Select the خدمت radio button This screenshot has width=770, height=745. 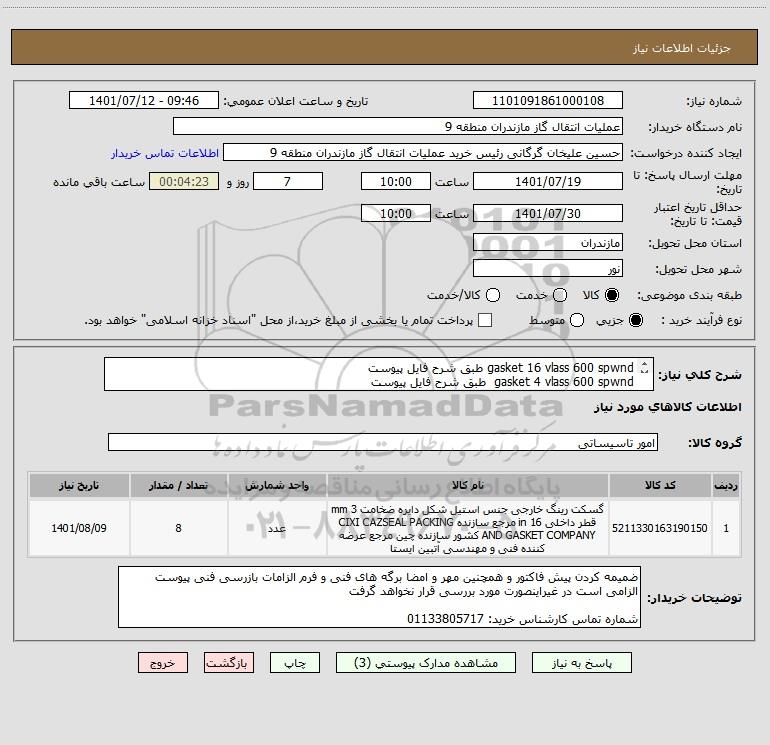click(560, 295)
